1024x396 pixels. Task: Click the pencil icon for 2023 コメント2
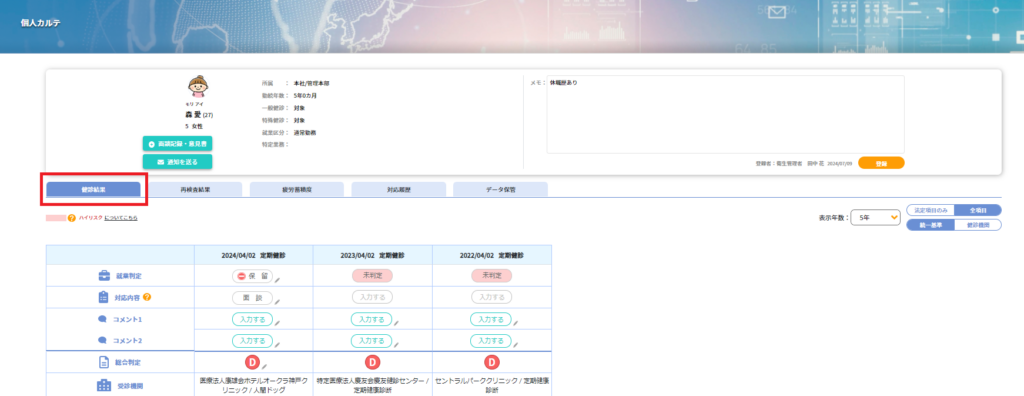tap(396, 344)
